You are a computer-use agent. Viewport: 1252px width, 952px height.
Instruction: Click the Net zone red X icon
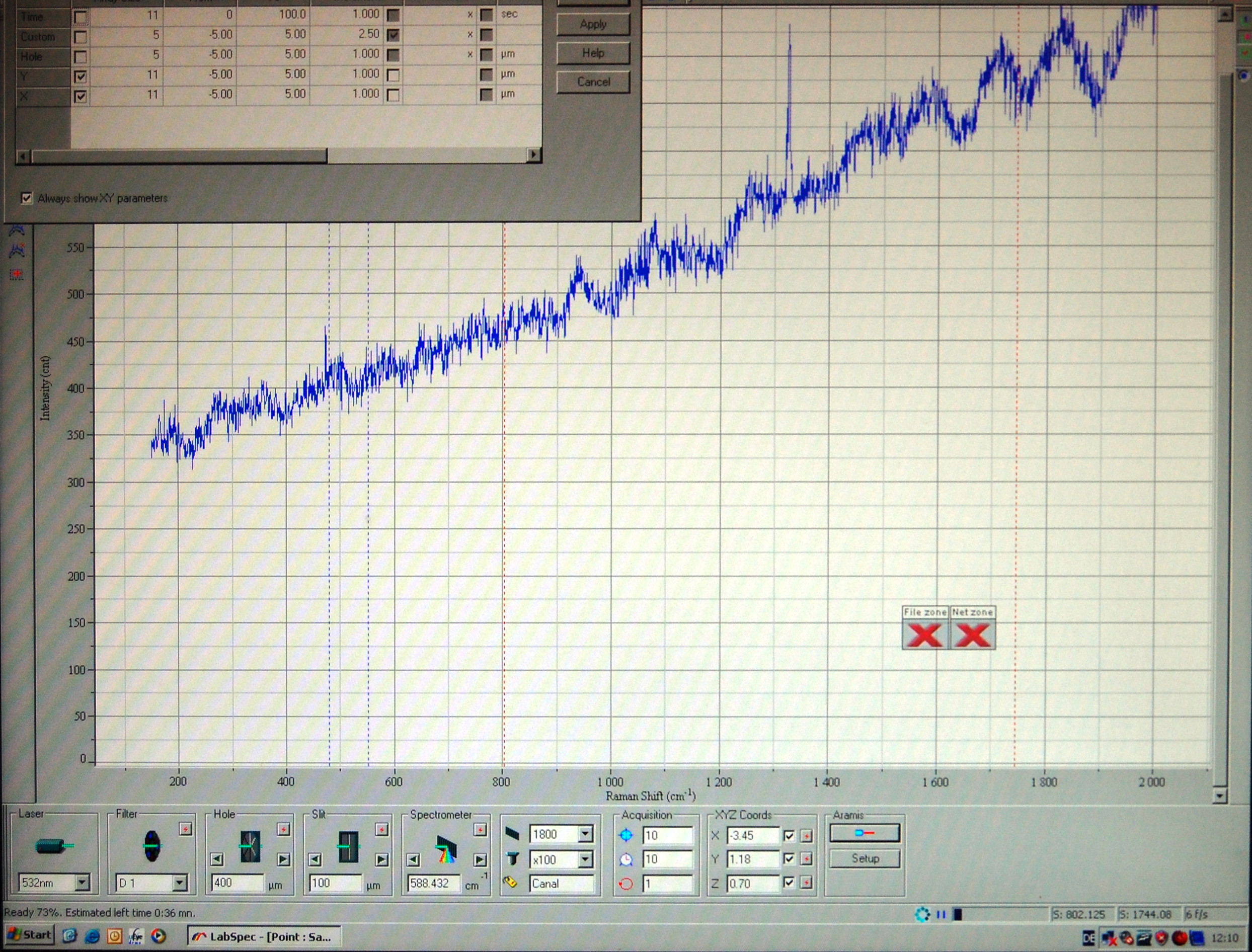973,634
